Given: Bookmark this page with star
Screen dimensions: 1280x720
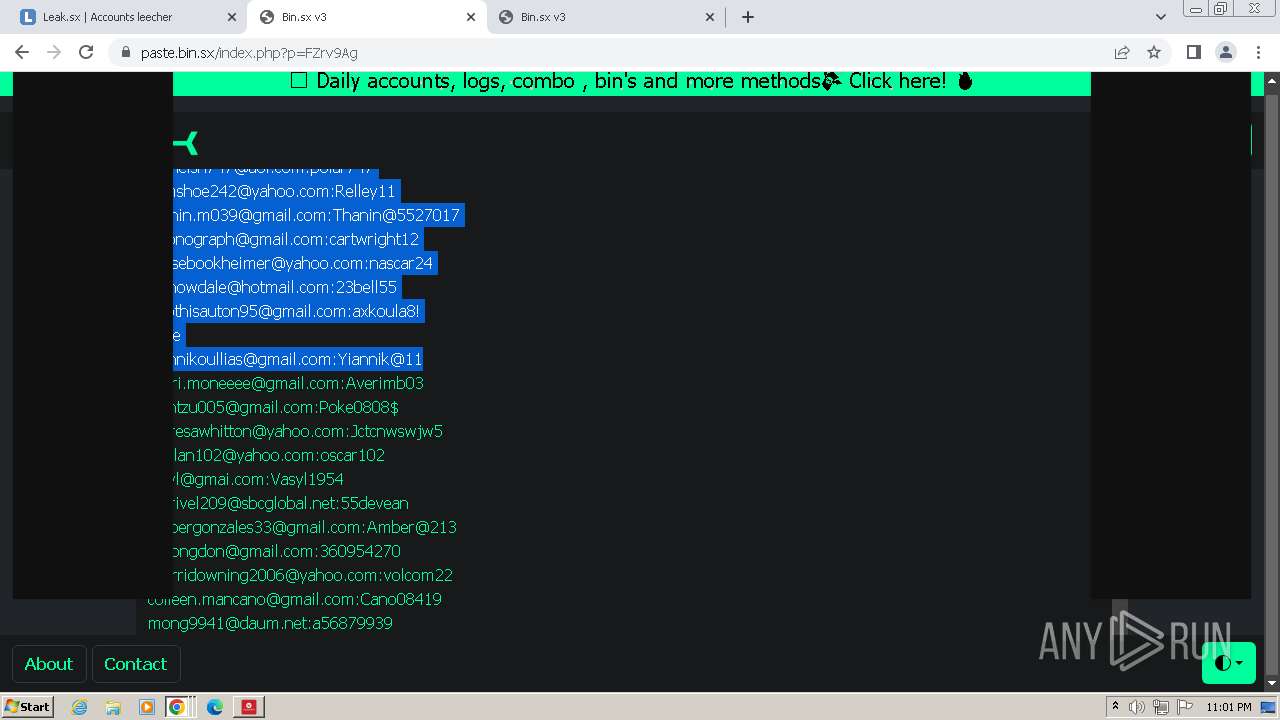Looking at the screenshot, I should [x=1154, y=52].
